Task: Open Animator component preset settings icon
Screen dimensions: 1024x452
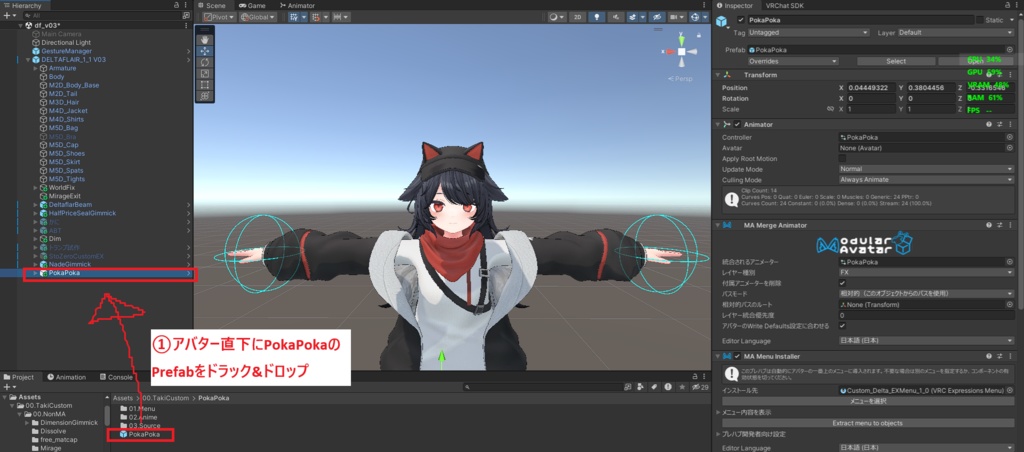Action: coord(1000,124)
